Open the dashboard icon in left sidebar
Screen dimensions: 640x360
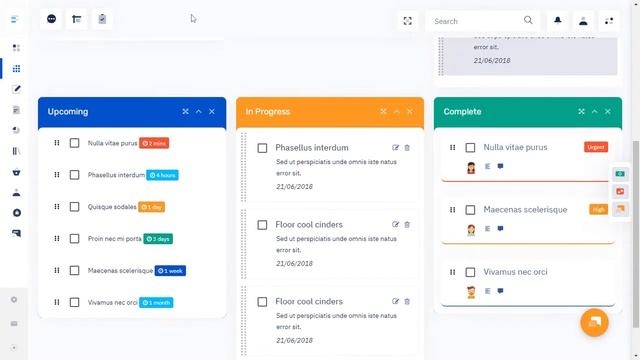[16, 48]
